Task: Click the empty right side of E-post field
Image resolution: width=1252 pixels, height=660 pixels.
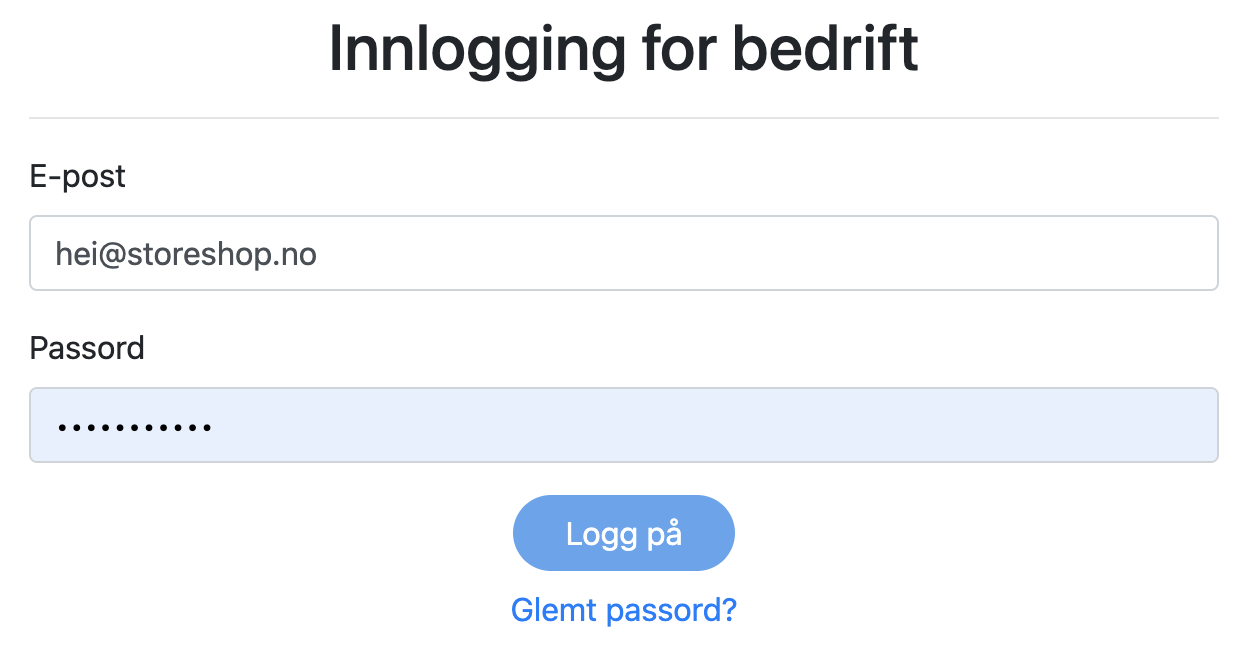Action: [1000, 253]
